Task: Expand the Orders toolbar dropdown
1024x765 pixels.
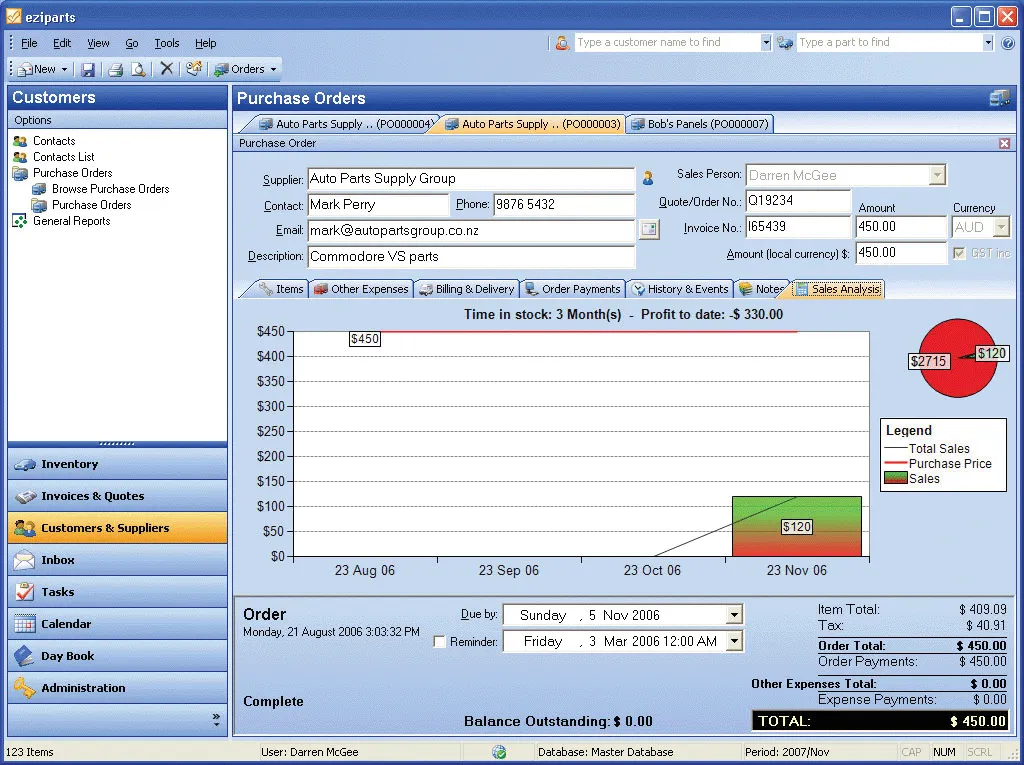Action: pyautogui.click(x=273, y=69)
